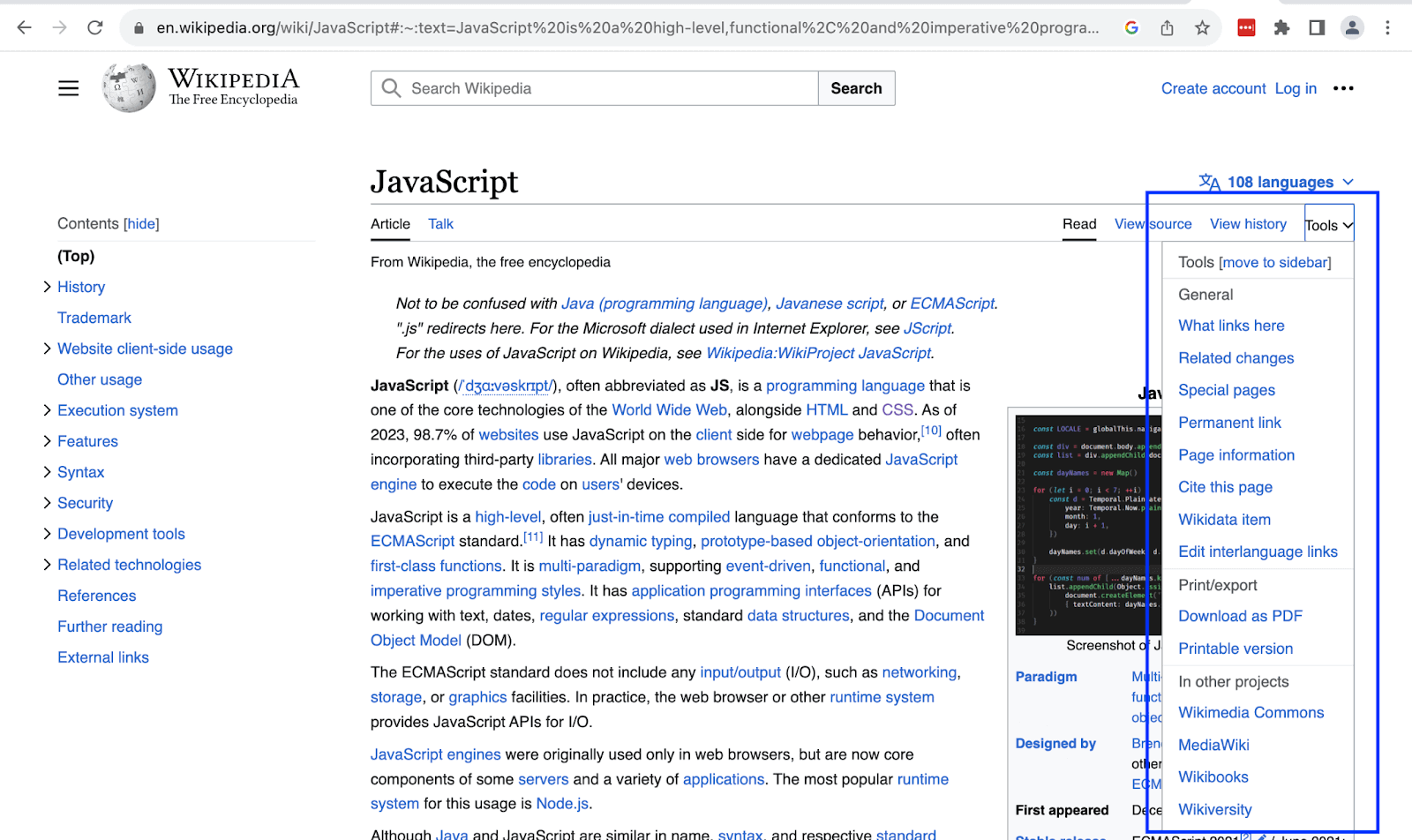
Task: Open the browser three-dot menu
Action: 1387,27
